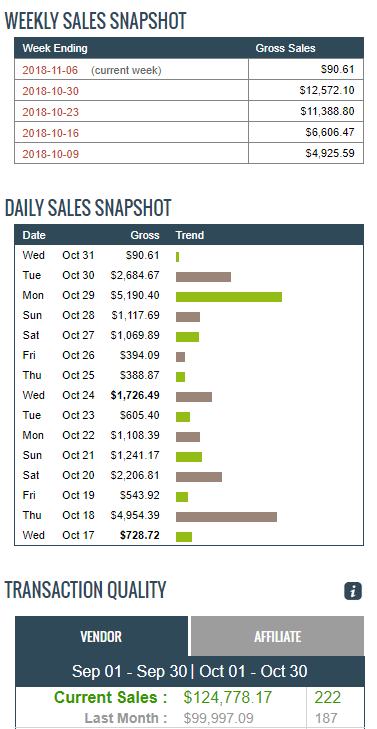Viewport: 377px width, 729px height.
Task: Click the Last Month amount $99,997.09
Action: point(218,718)
